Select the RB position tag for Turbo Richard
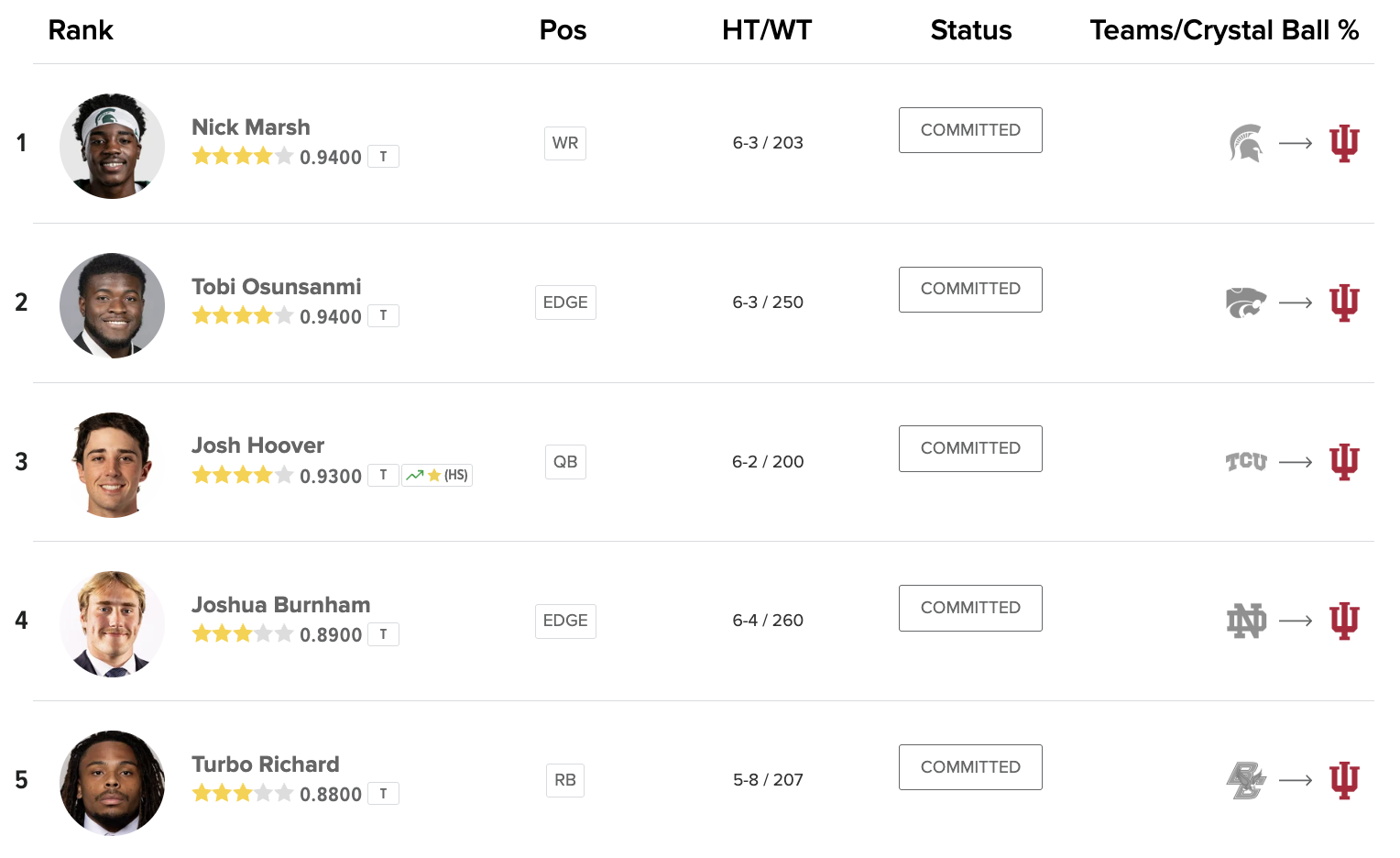This screenshot has width=1400, height=858. coord(565,780)
